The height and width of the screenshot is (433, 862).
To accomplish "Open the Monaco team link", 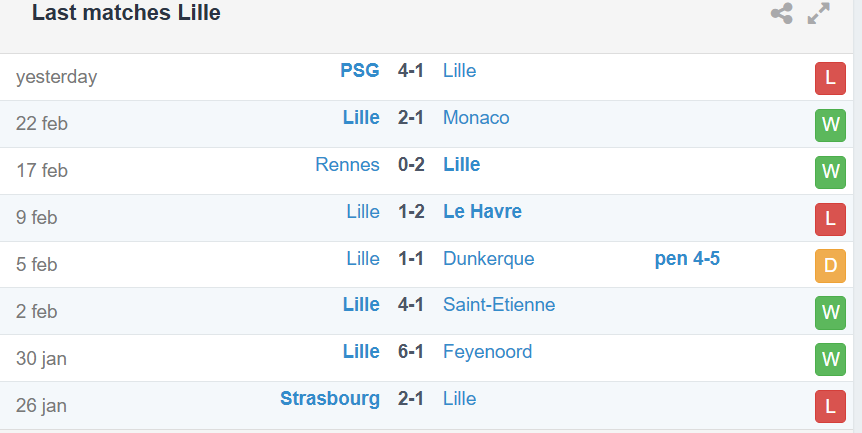I will pyautogui.click(x=476, y=118).
